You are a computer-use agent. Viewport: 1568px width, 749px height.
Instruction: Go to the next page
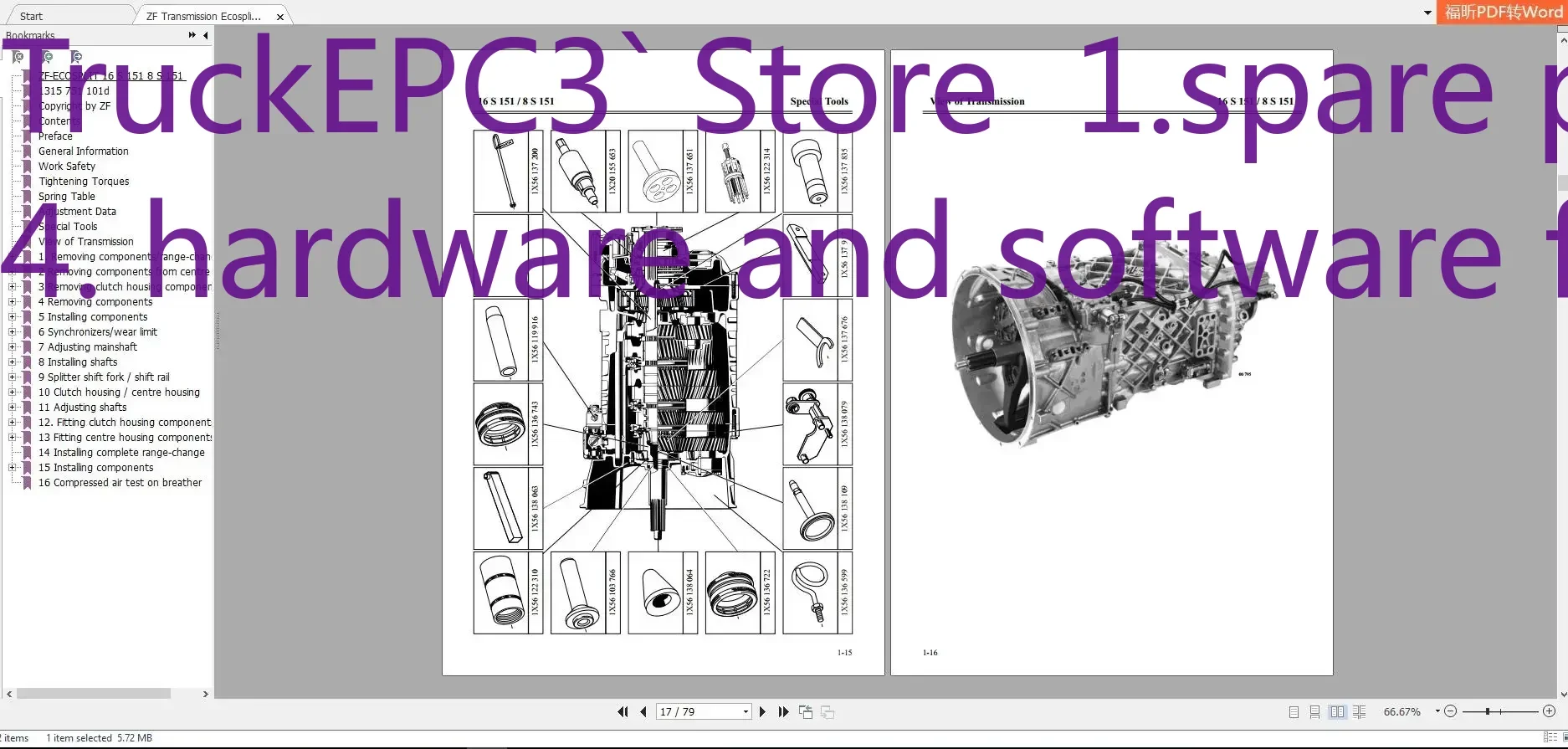(762, 712)
